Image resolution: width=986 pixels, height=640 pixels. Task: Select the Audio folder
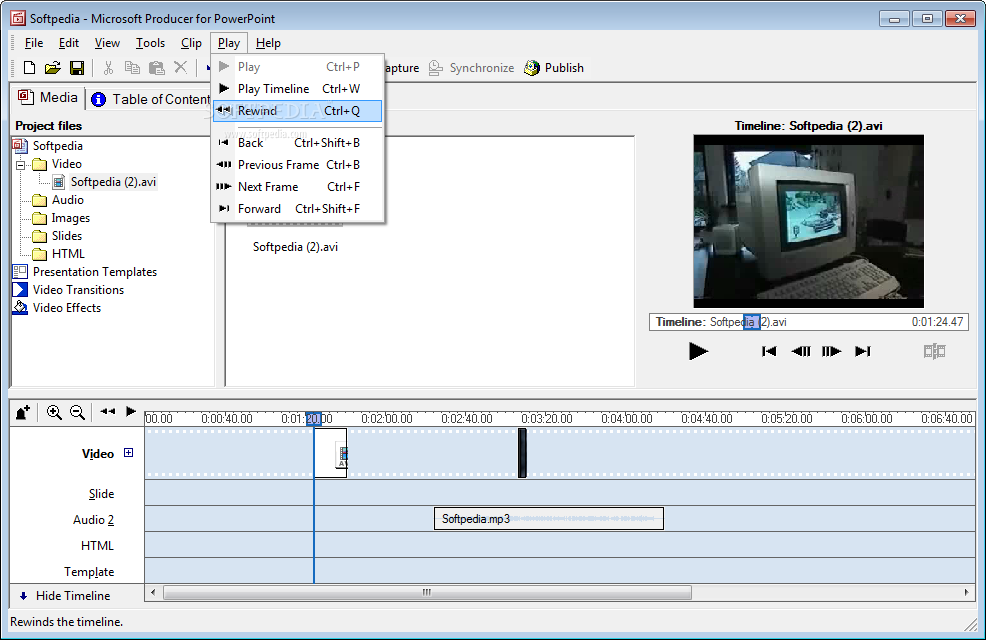(67, 200)
